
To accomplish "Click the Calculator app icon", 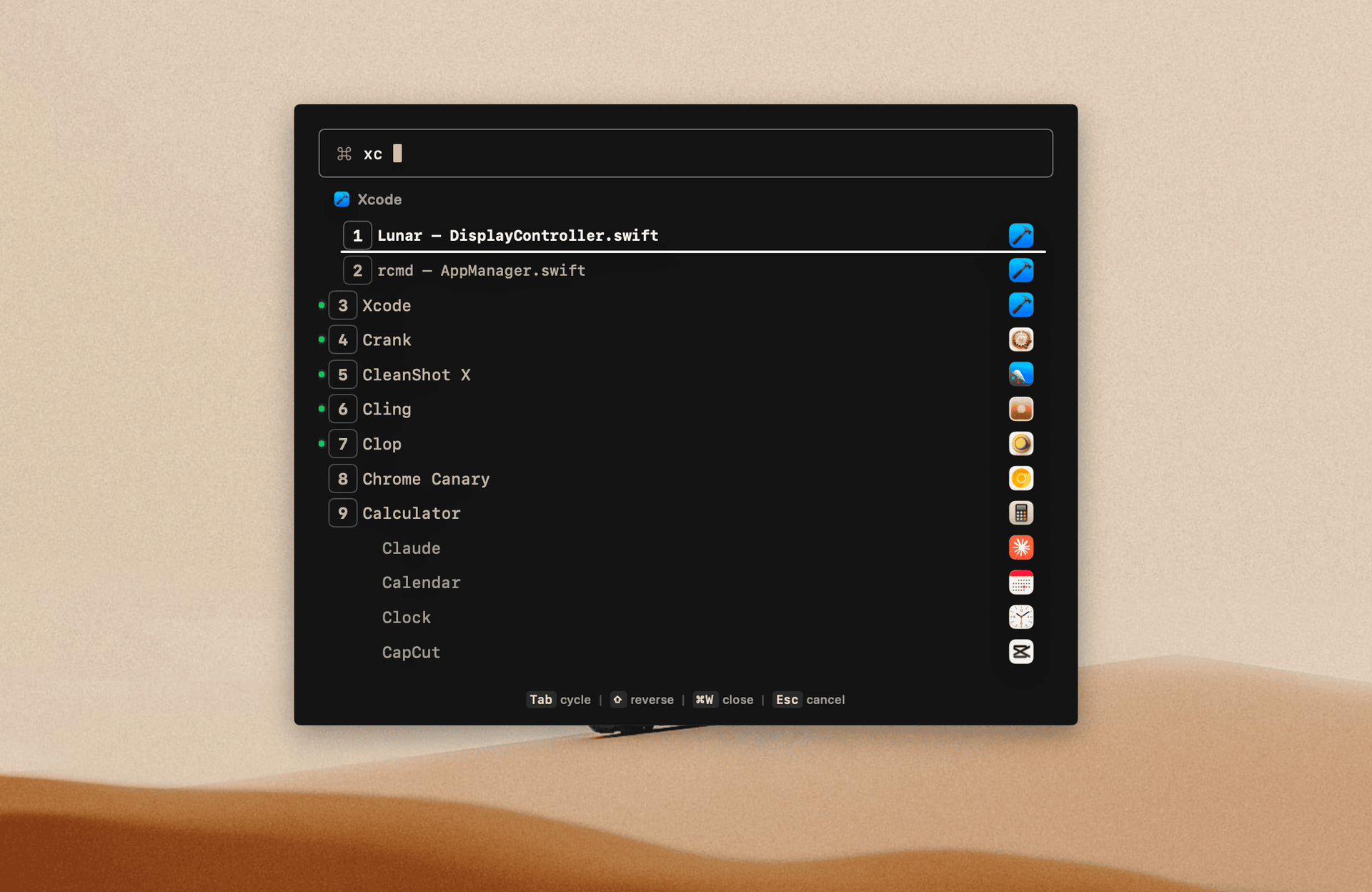I will [1020, 513].
